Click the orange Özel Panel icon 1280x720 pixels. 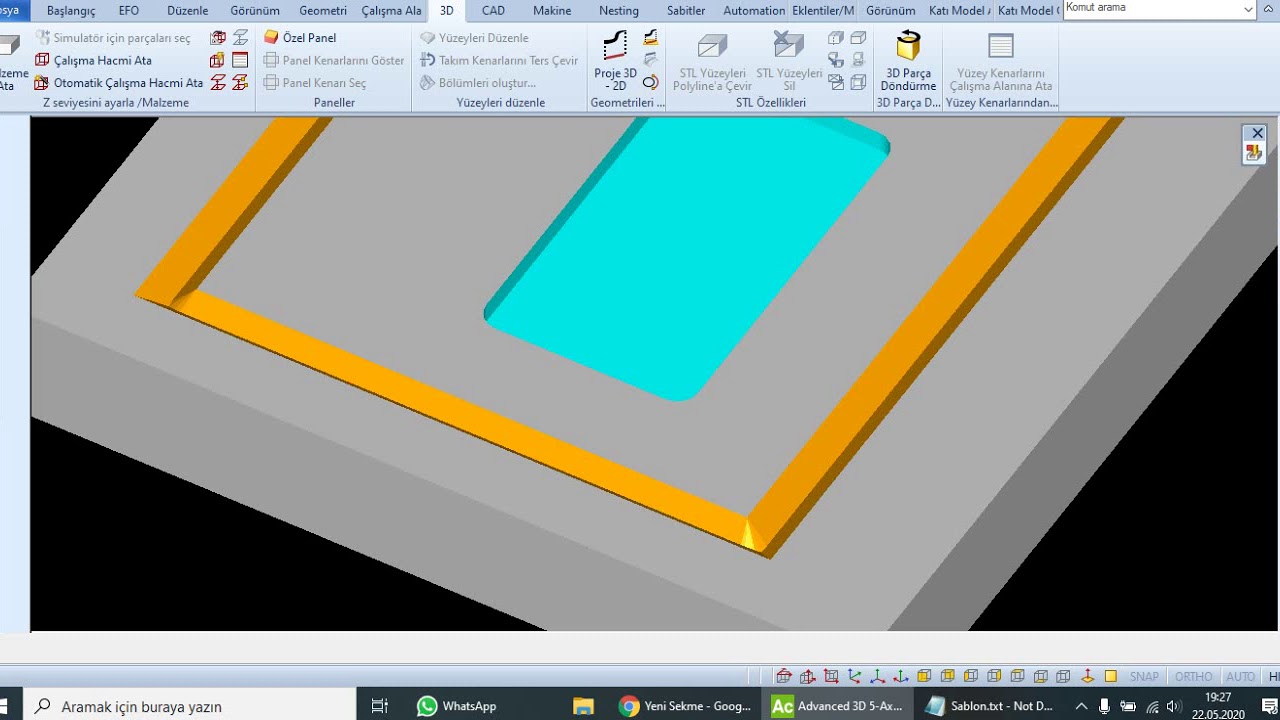pyautogui.click(x=271, y=37)
